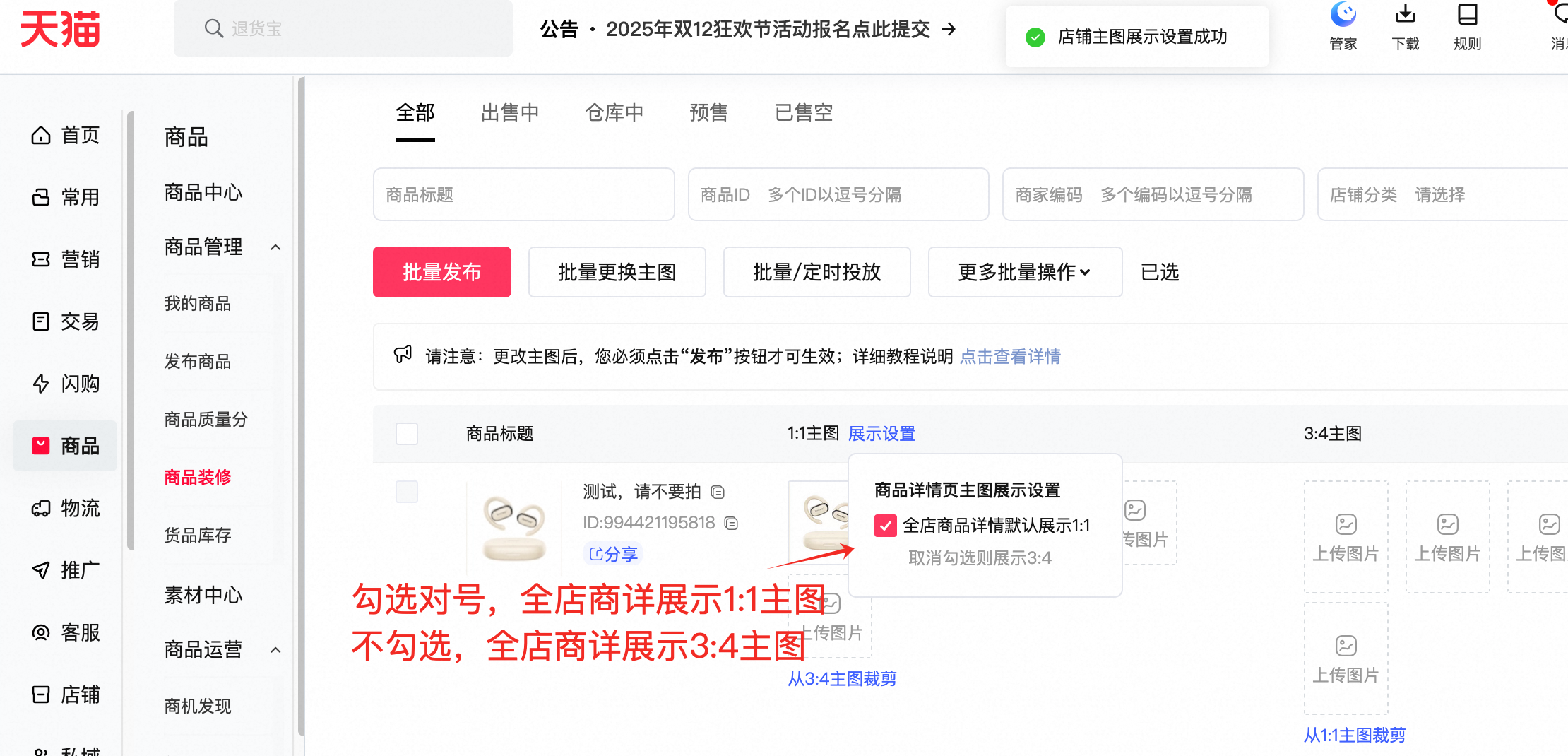Open 推广 in the sidebar
Screen dimensions: 1568x756
pos(66,570)
